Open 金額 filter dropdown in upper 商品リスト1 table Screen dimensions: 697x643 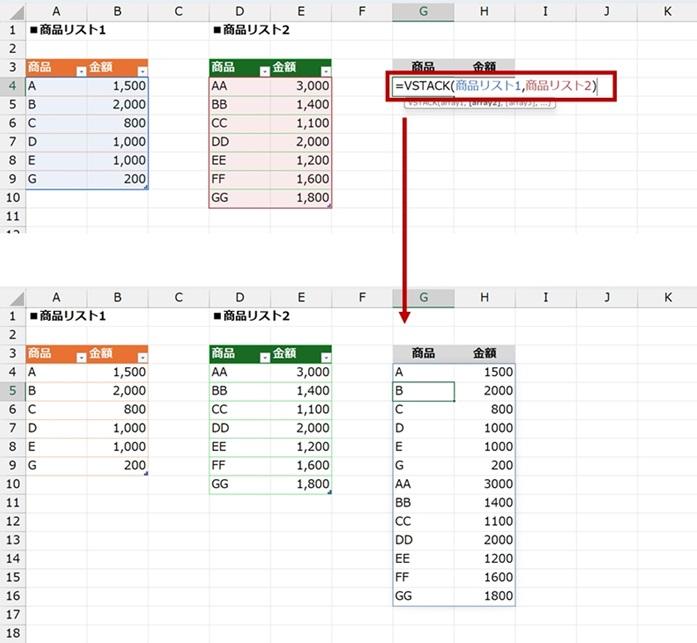pos(141,71)
